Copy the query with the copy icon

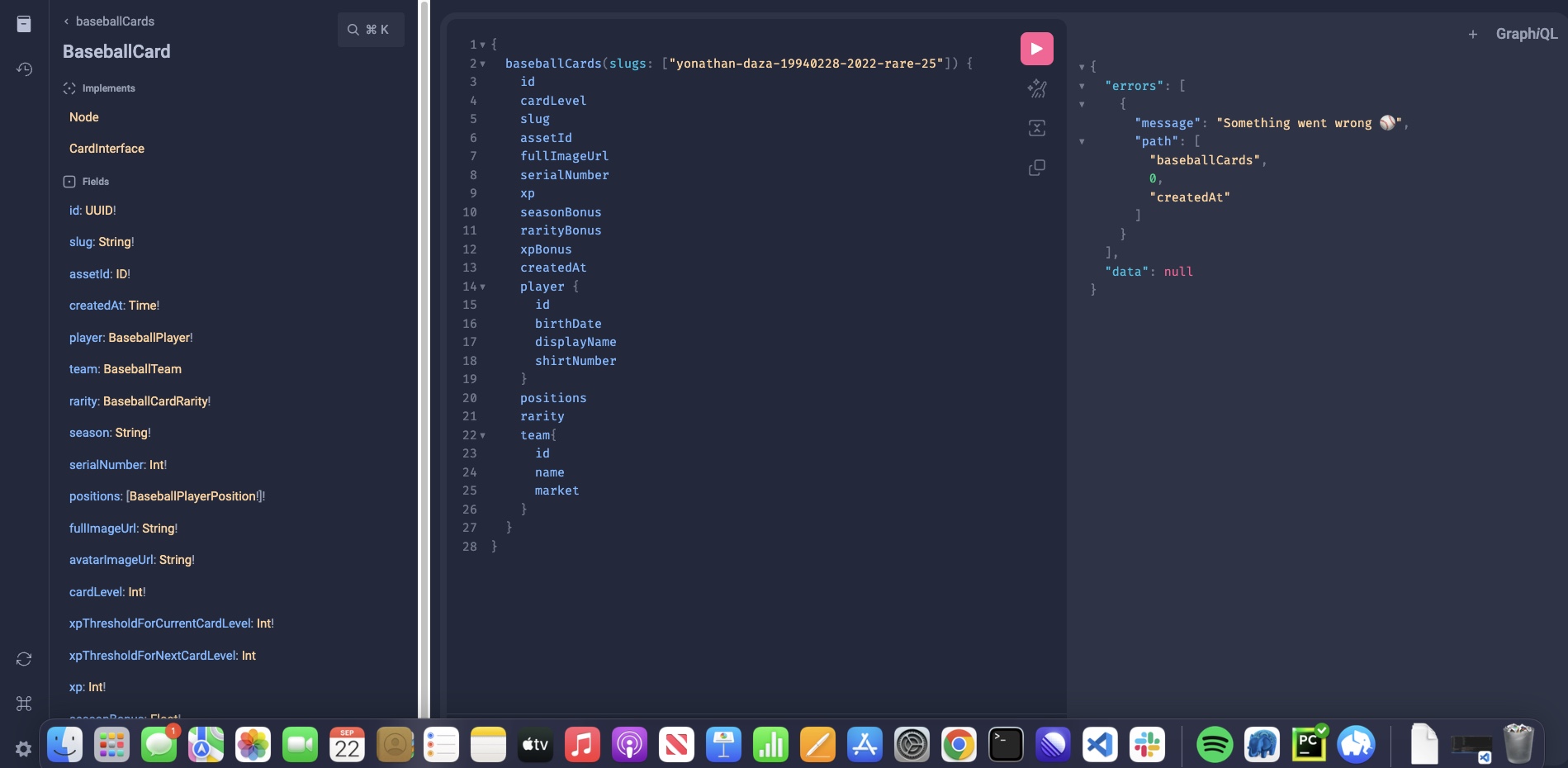coord(1037,168)
